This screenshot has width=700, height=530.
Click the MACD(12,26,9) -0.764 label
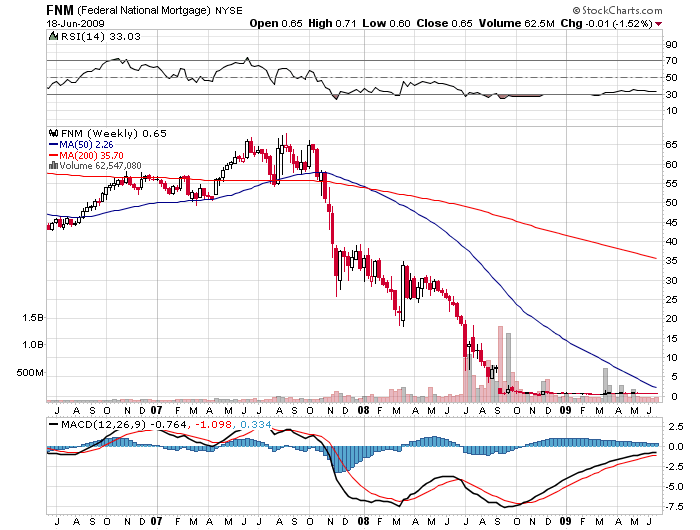pos(124,424)
